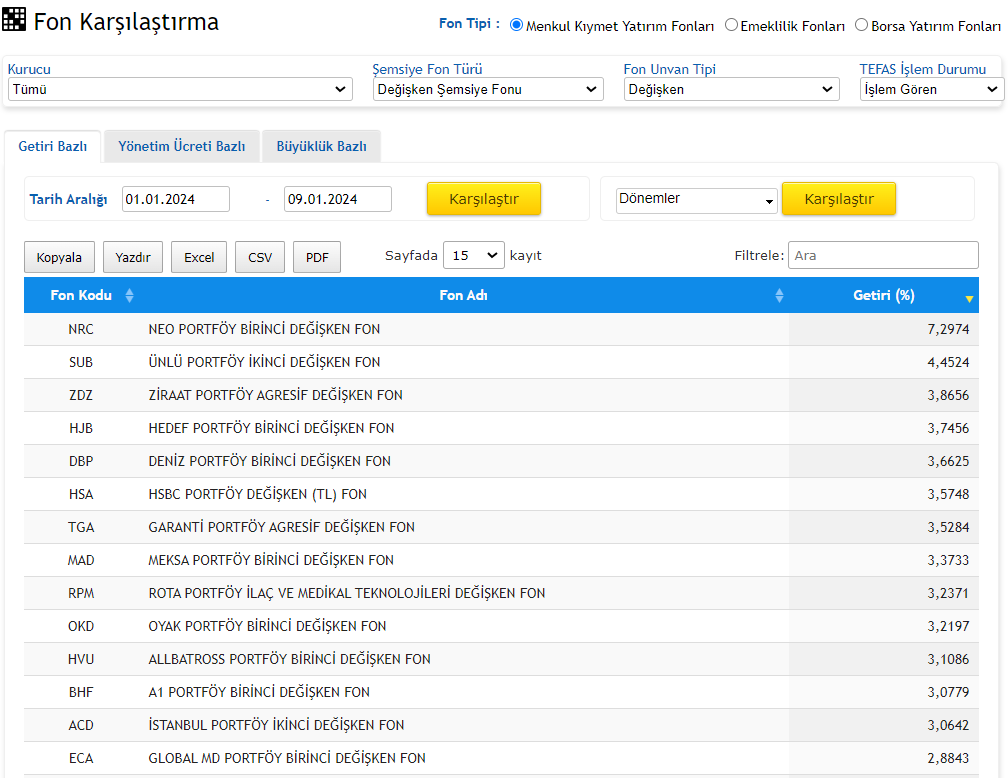Change records per page dropdown

(474, 255)
